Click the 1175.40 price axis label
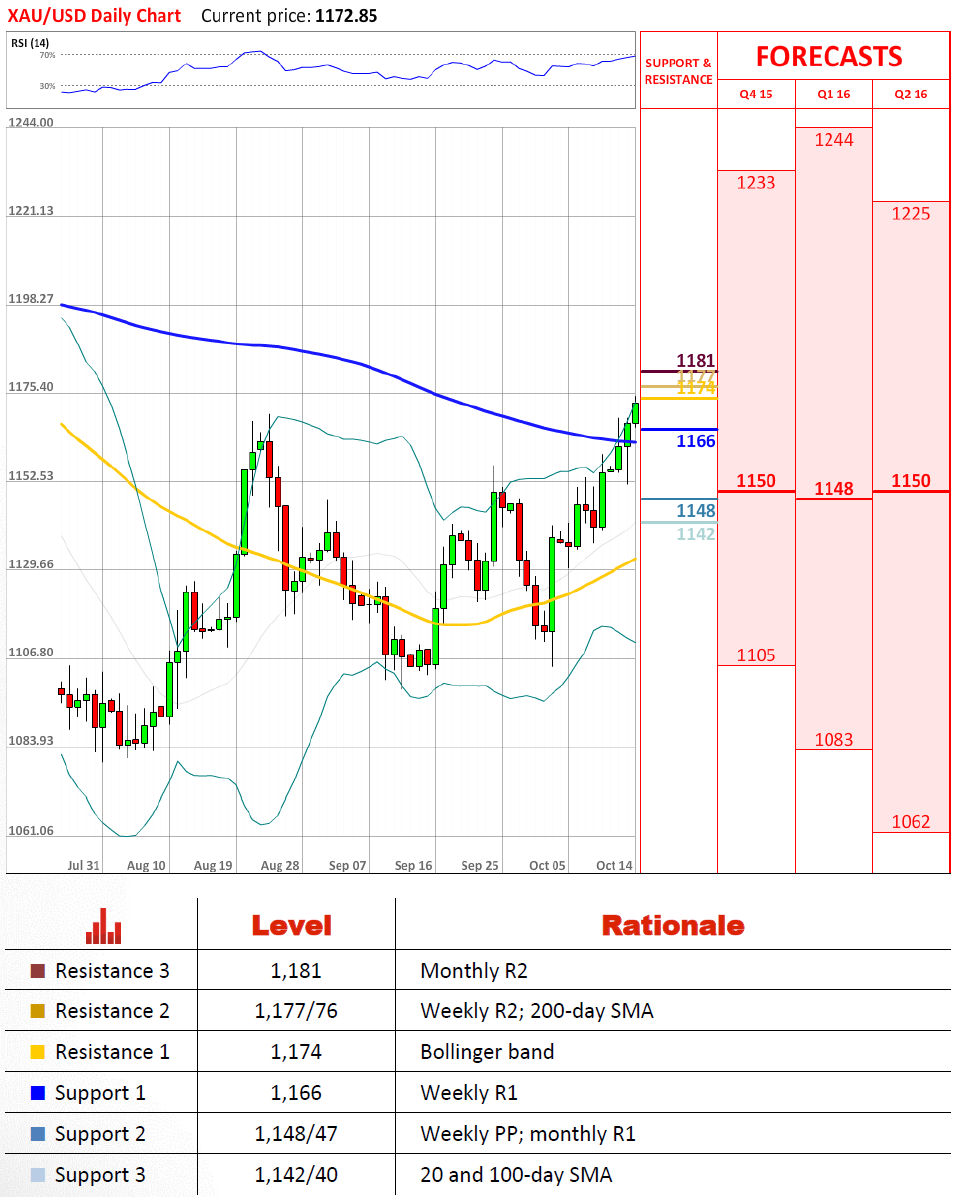The image size is (960, 1197). point(31,387)
